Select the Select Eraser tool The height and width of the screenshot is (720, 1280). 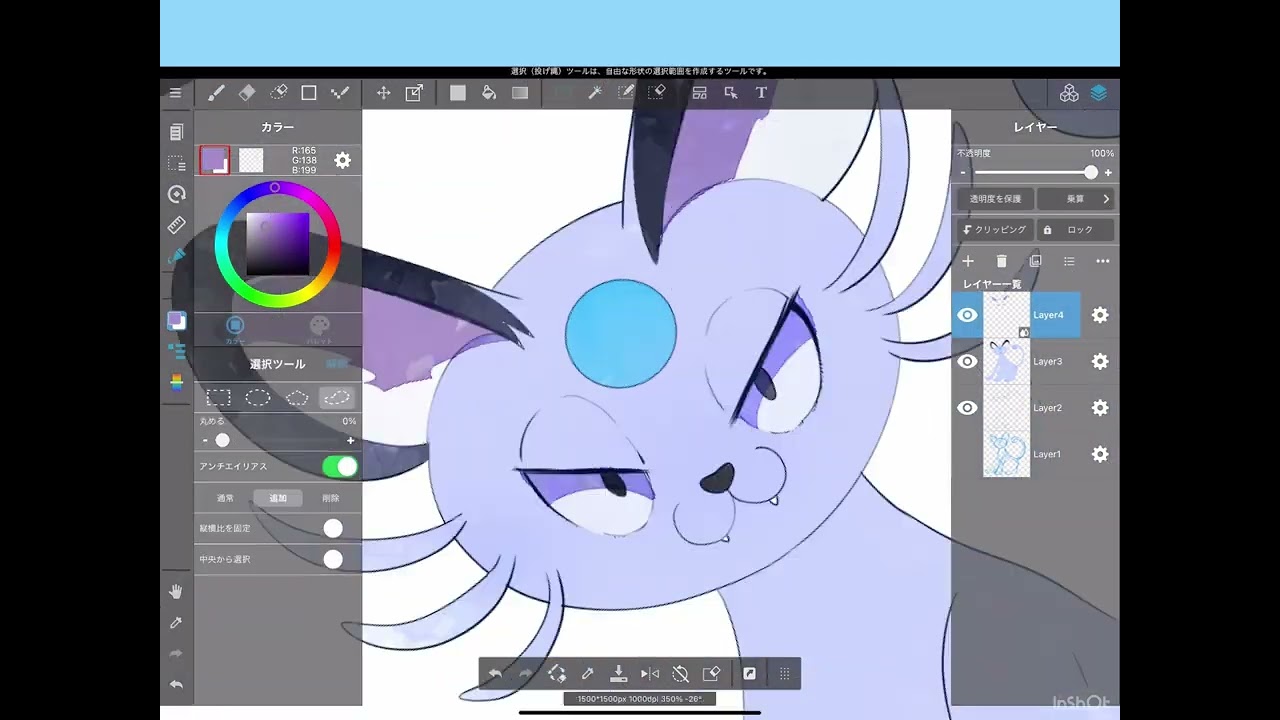pyautogui.click(x=657, y=93)
